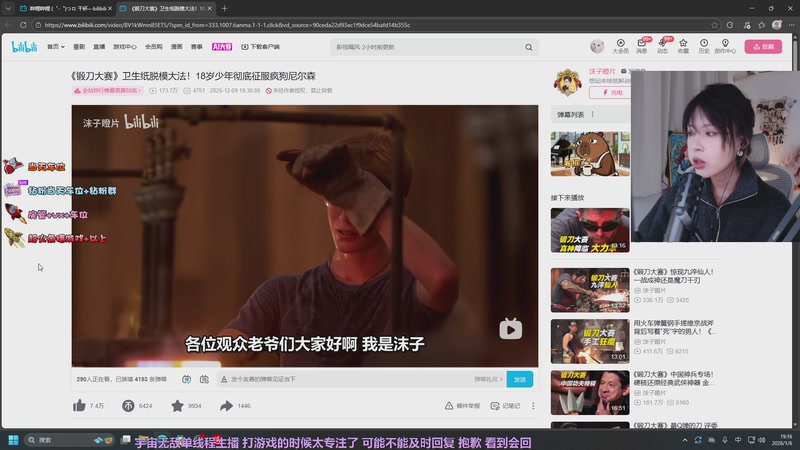Open the capybara advertisement thumbnail

[x=590, y=154]
